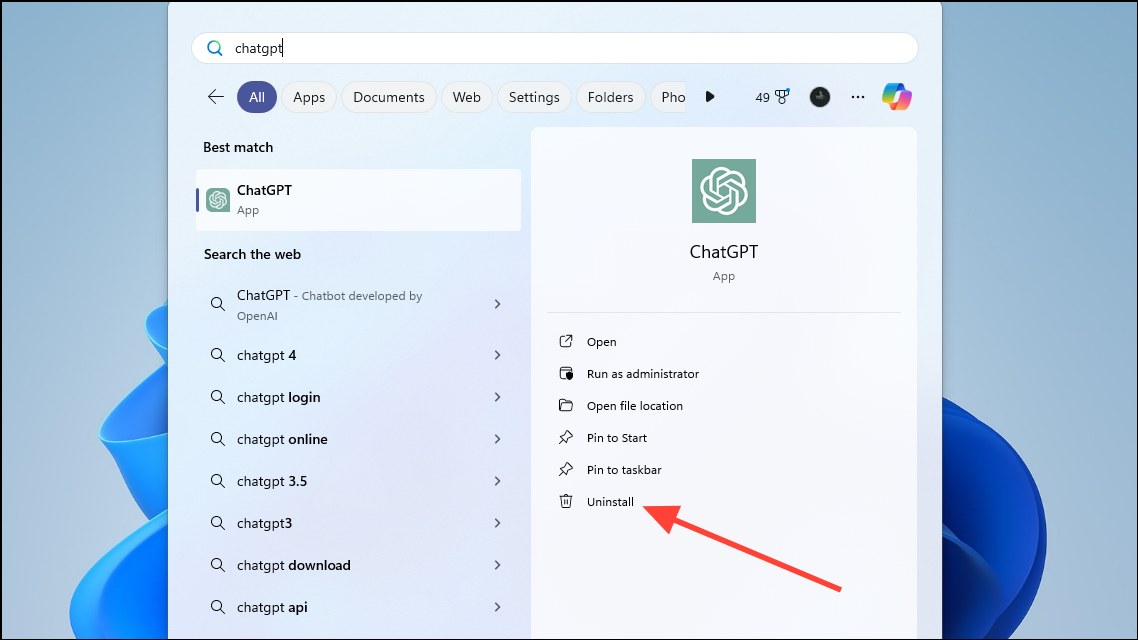Open the rewards points trophy 49

772,97
